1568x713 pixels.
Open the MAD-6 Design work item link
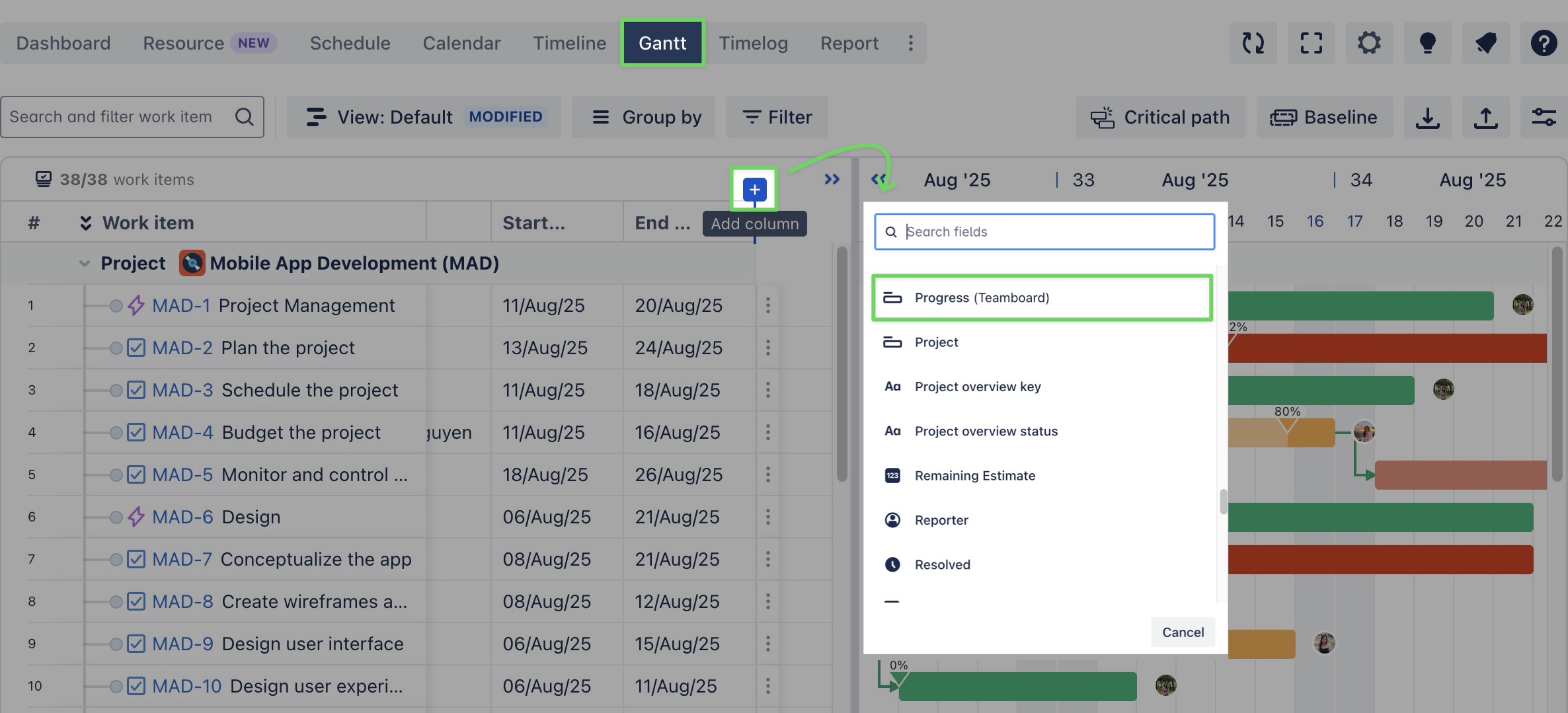(182, 517)
